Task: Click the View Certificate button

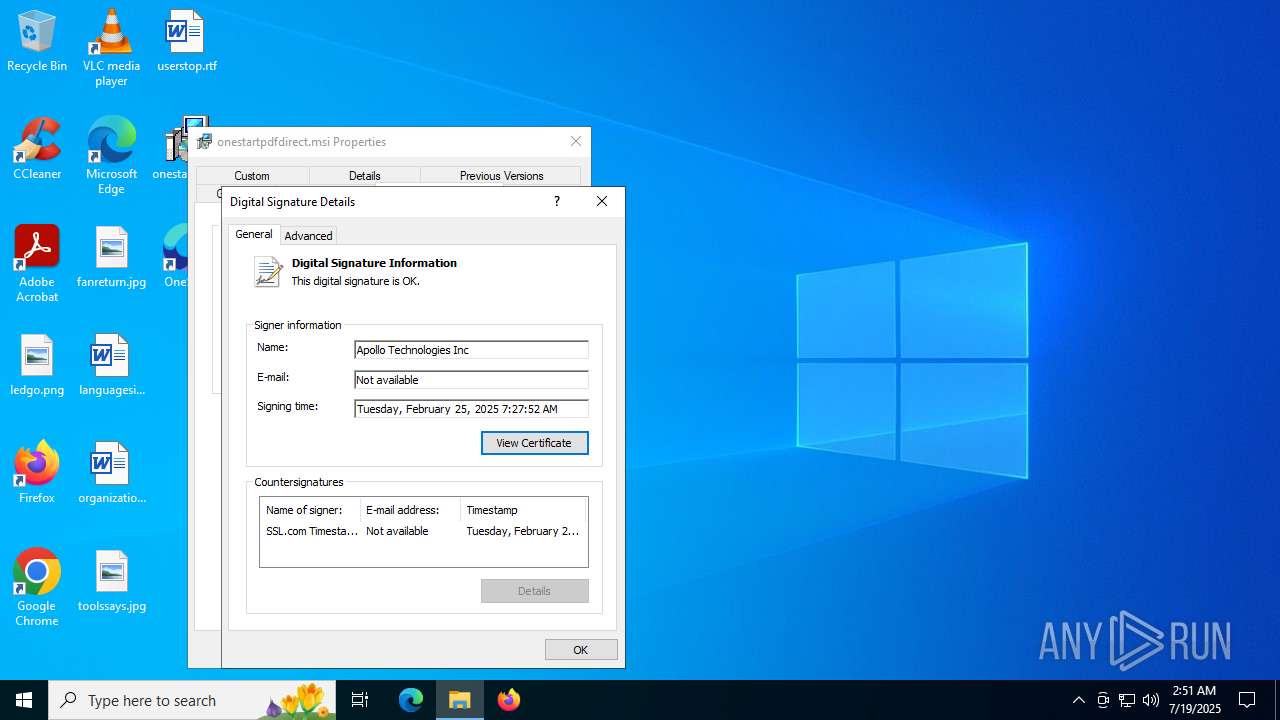Action: (534, 443)
